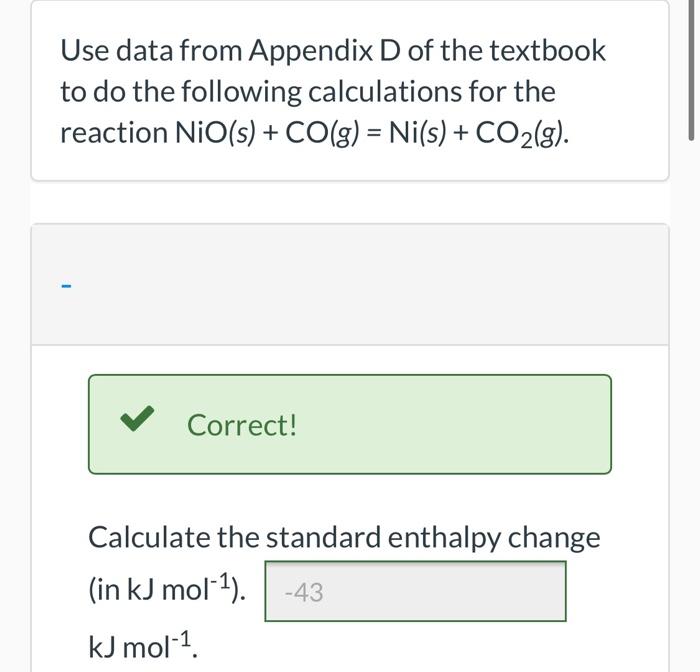
Task: Click the green checkmark icon
Action: [x=137, y=418]
